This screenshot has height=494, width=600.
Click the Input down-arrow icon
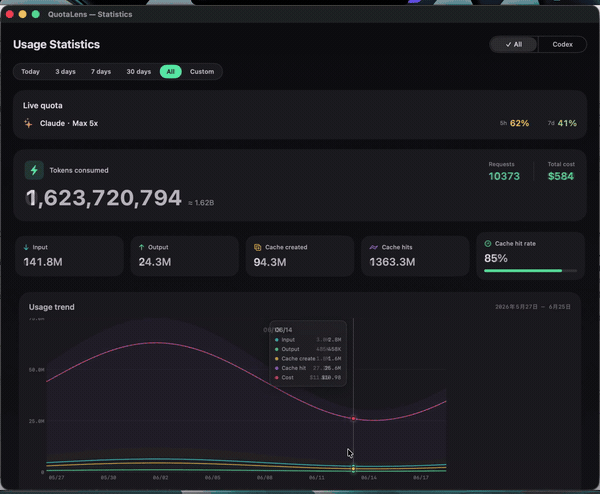pyautogui.click(x=26, y=247)
